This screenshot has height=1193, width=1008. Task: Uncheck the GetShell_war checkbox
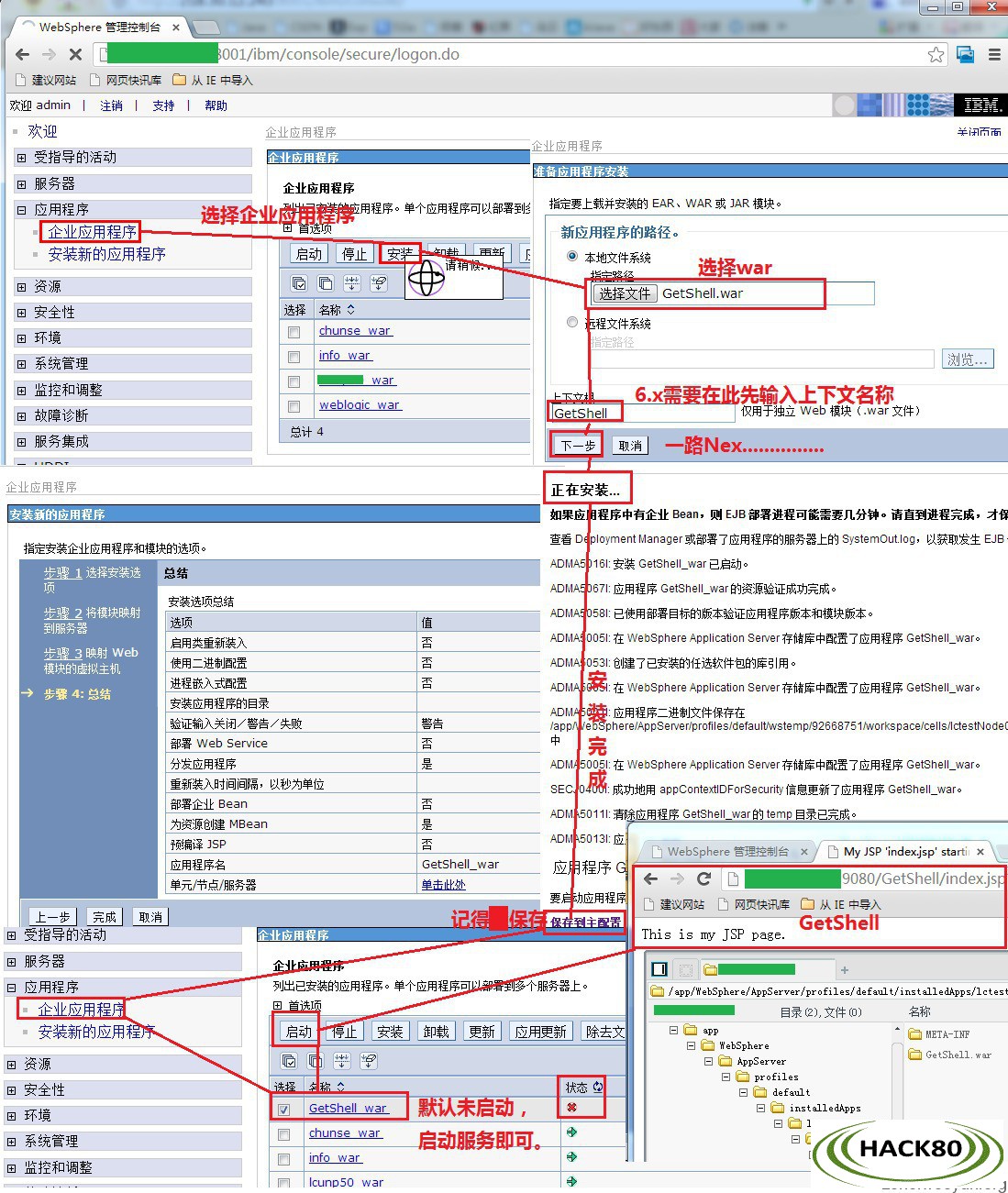(x=284, y=1110)
